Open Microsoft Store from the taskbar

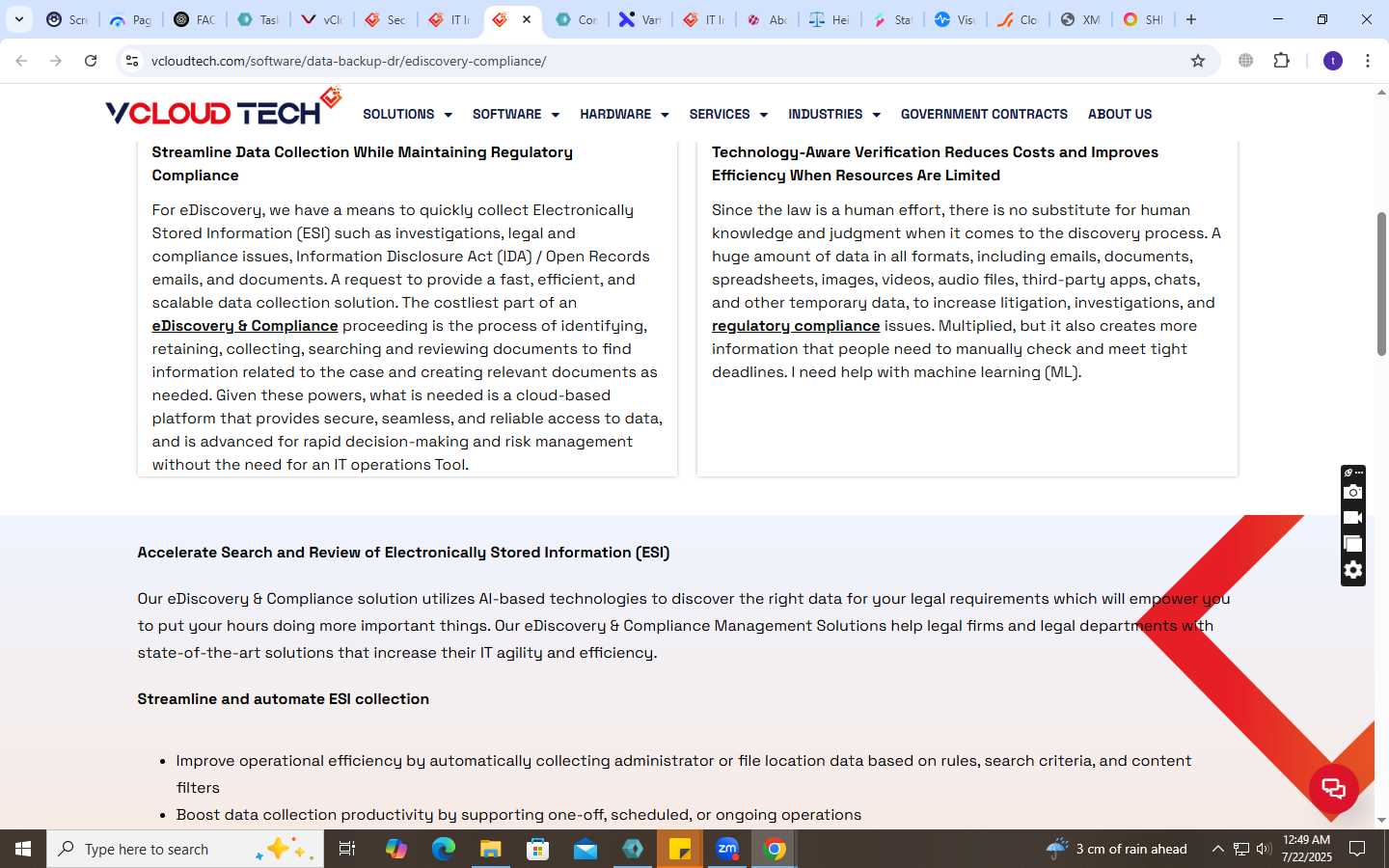(x=538, y=849)
